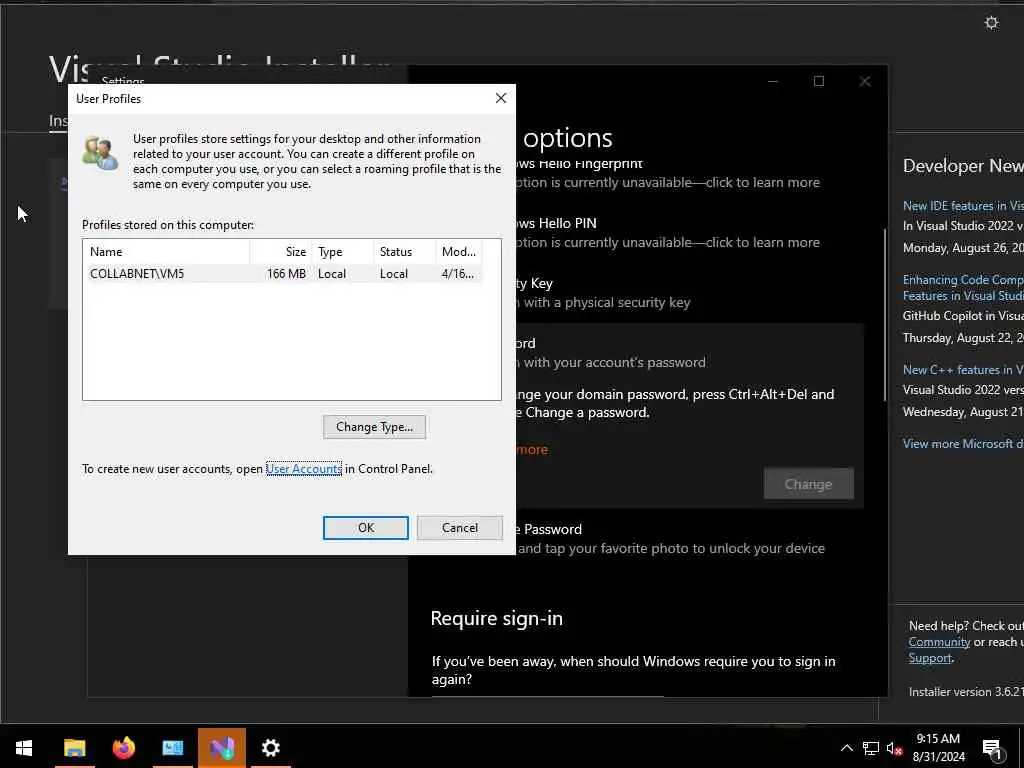Click the Status column header
1024x768 pixels.
pyautogui.click(x=404, y=251)
